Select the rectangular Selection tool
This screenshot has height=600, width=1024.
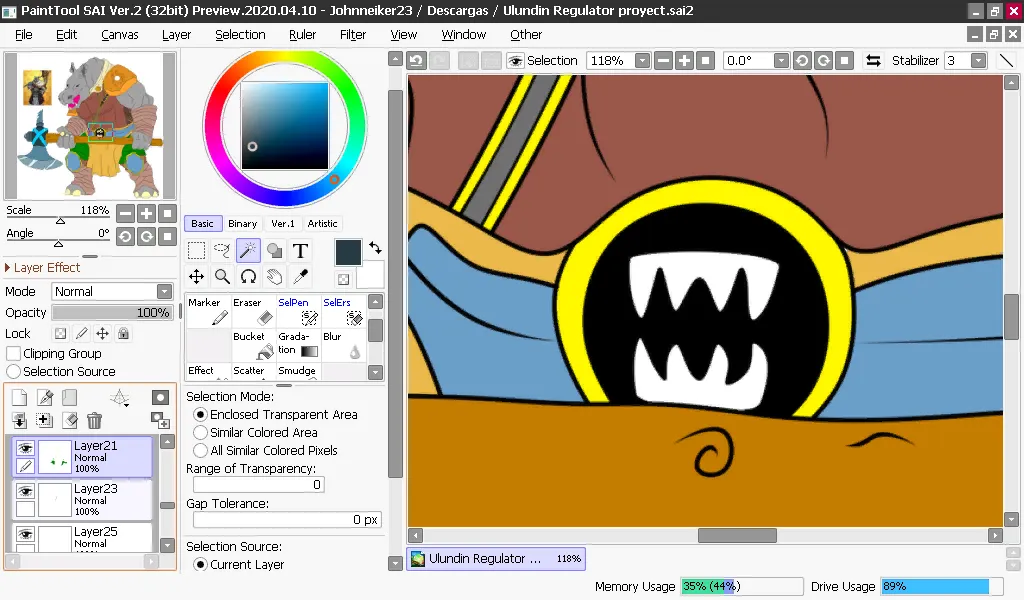[196, 251]
